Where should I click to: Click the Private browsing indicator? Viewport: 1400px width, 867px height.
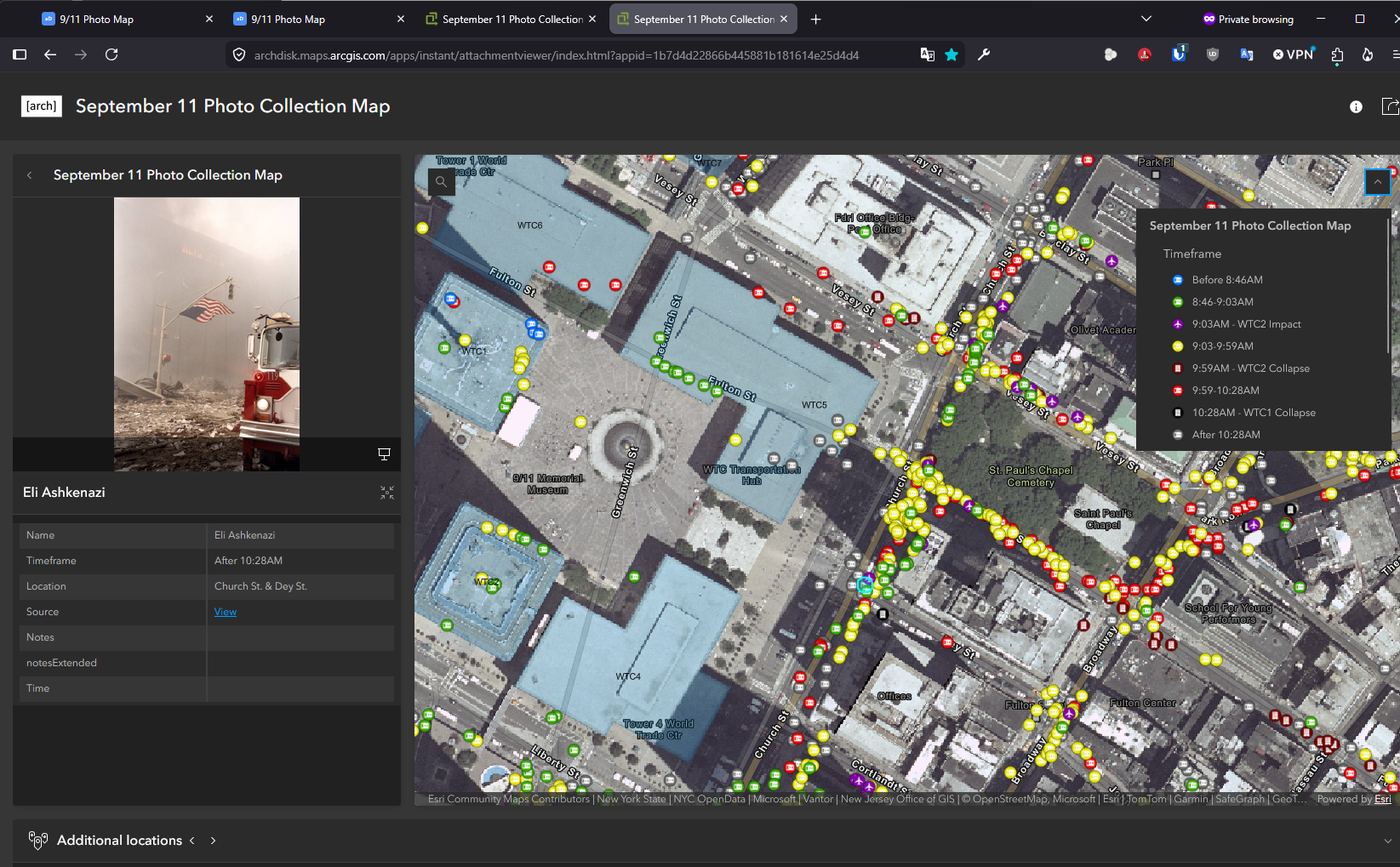1249,19
